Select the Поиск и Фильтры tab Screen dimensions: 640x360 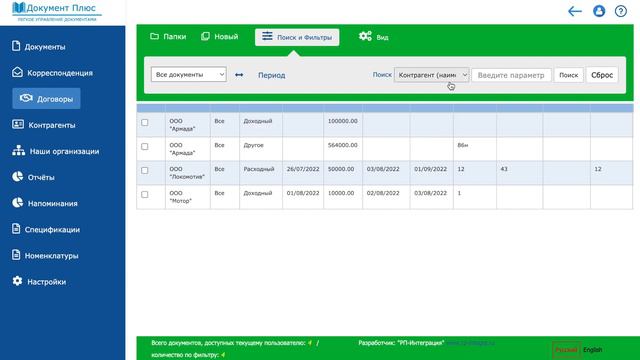coord(297,37)
